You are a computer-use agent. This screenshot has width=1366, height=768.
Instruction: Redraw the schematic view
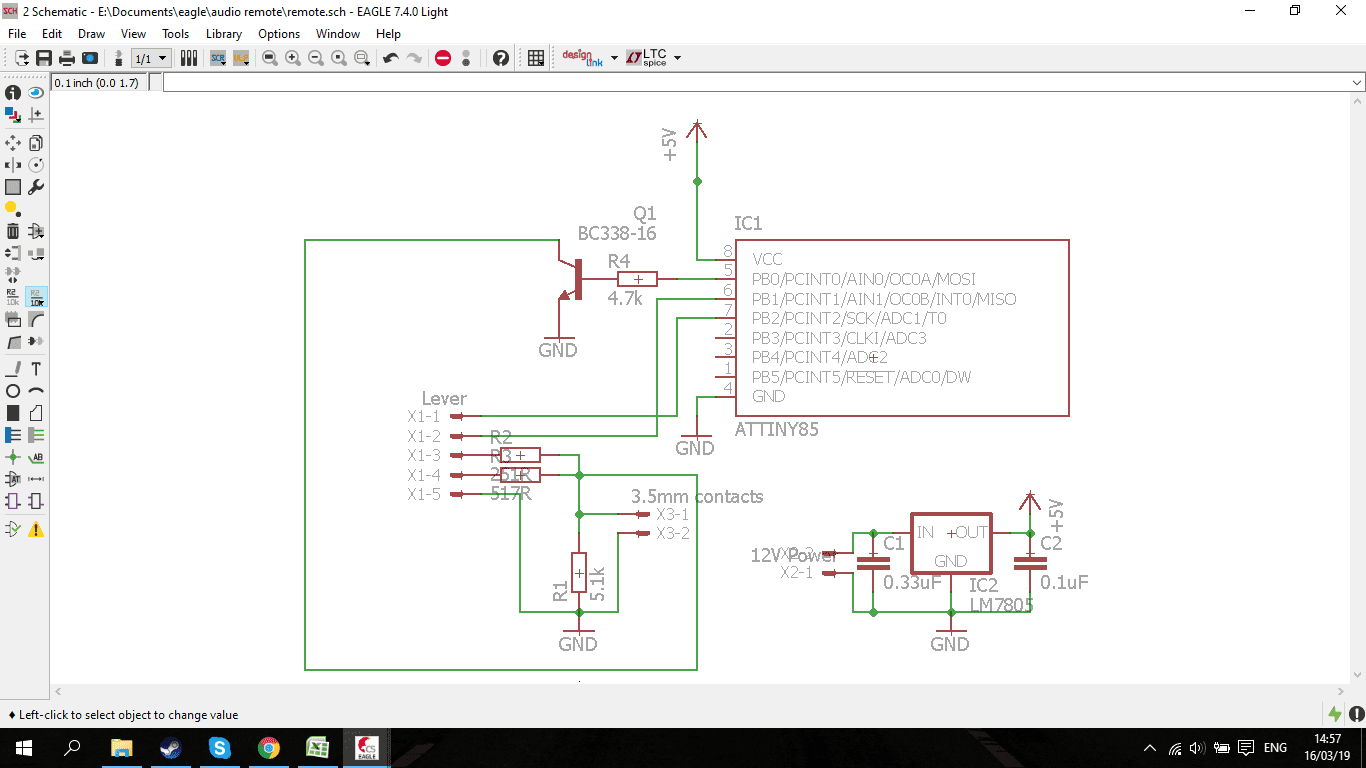(339, 58)
